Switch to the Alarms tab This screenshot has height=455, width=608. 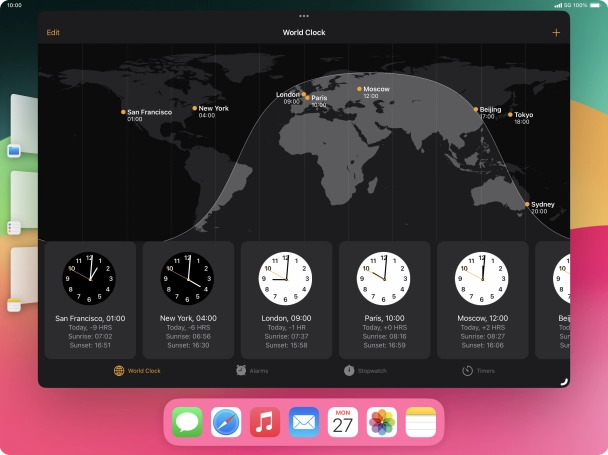click(251, 370)
